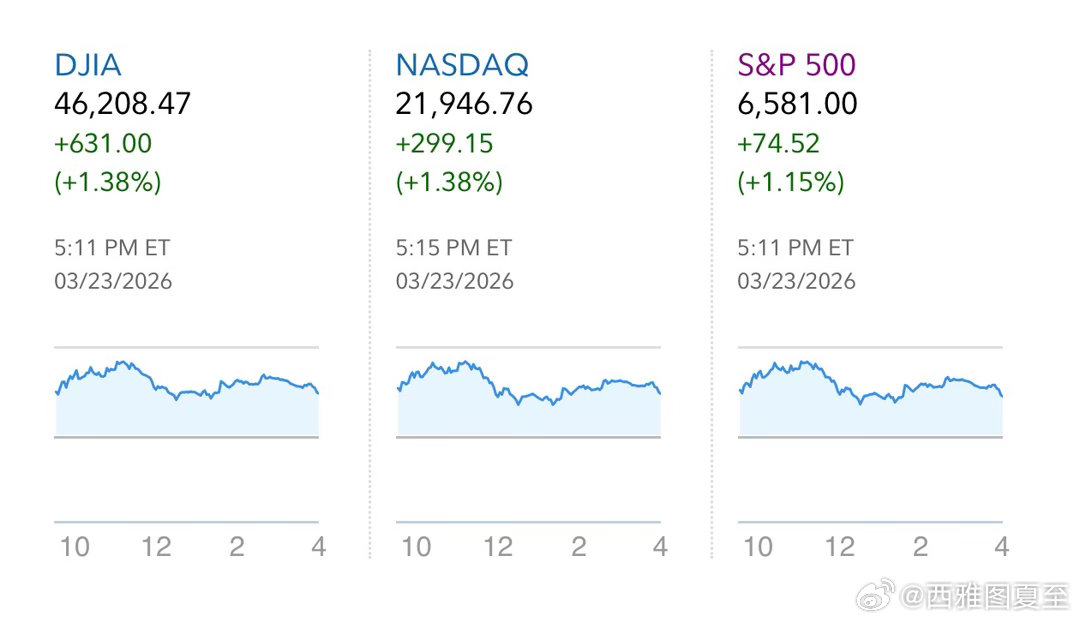Open the DJIA index link
1080x622 pixels.
(x=88, y=66)
